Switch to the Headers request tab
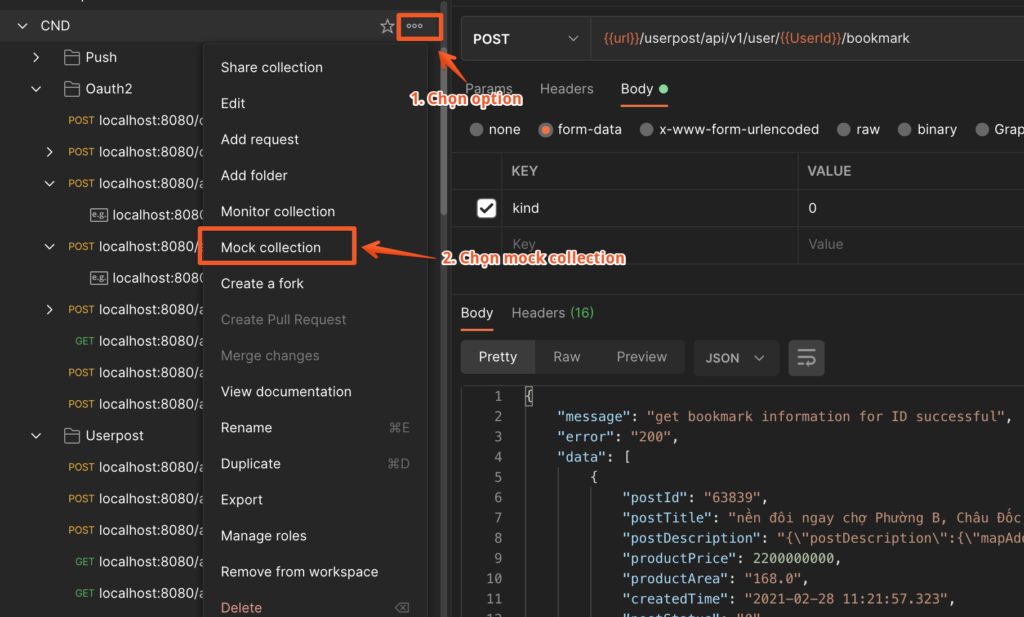The width and height of the screenshot is (1024, 617). click(x=566, y=88)
